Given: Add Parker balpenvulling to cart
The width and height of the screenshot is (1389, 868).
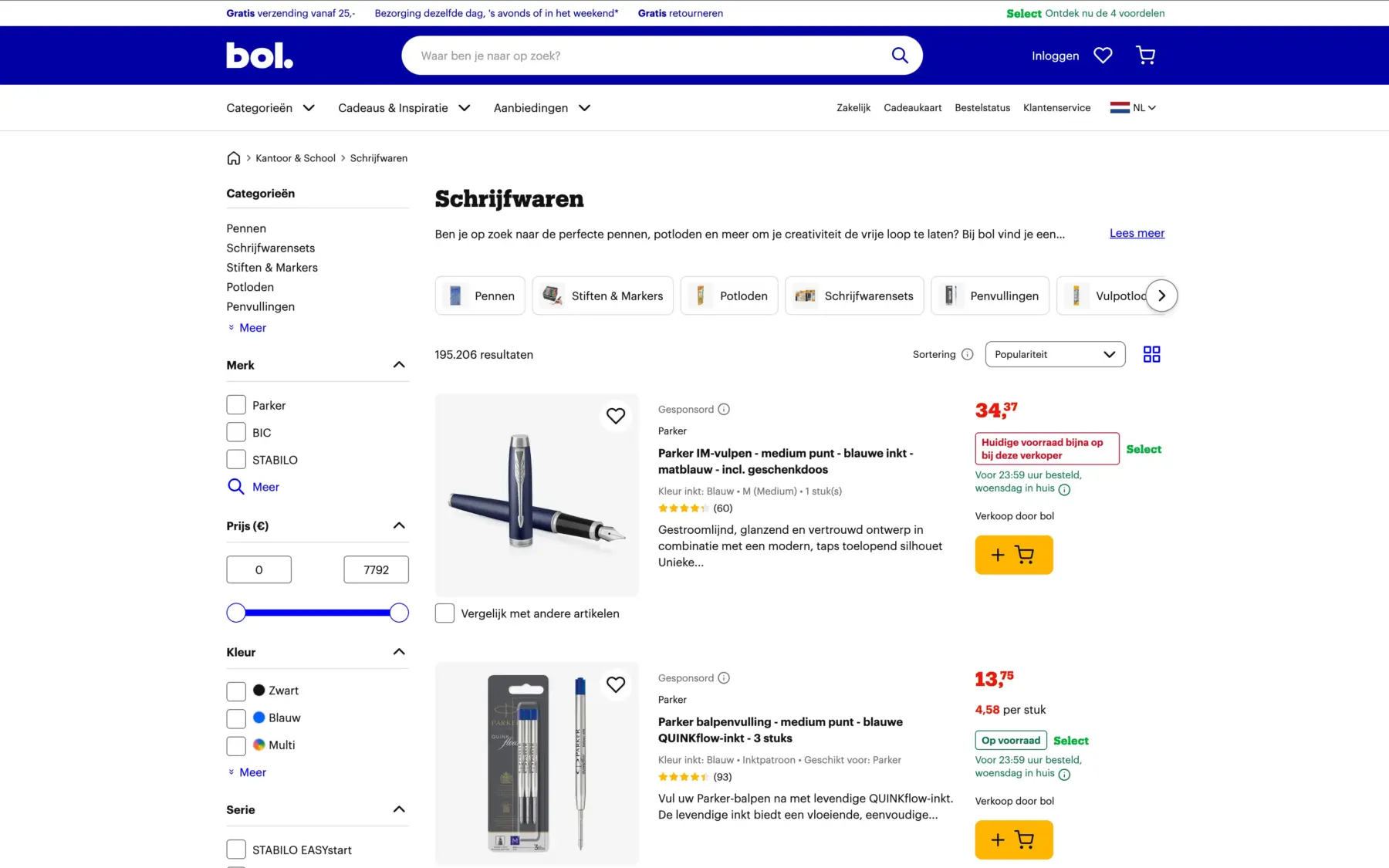Looking at the screenshot, I should pyautogui.click(x=1013, y=839).
